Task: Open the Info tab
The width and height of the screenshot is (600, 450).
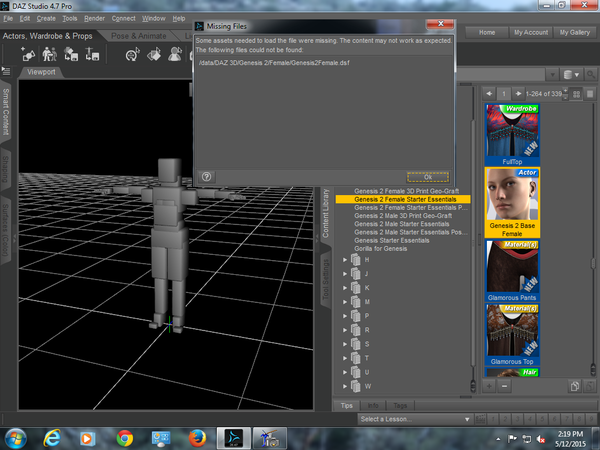Action: tap(373, 406)
